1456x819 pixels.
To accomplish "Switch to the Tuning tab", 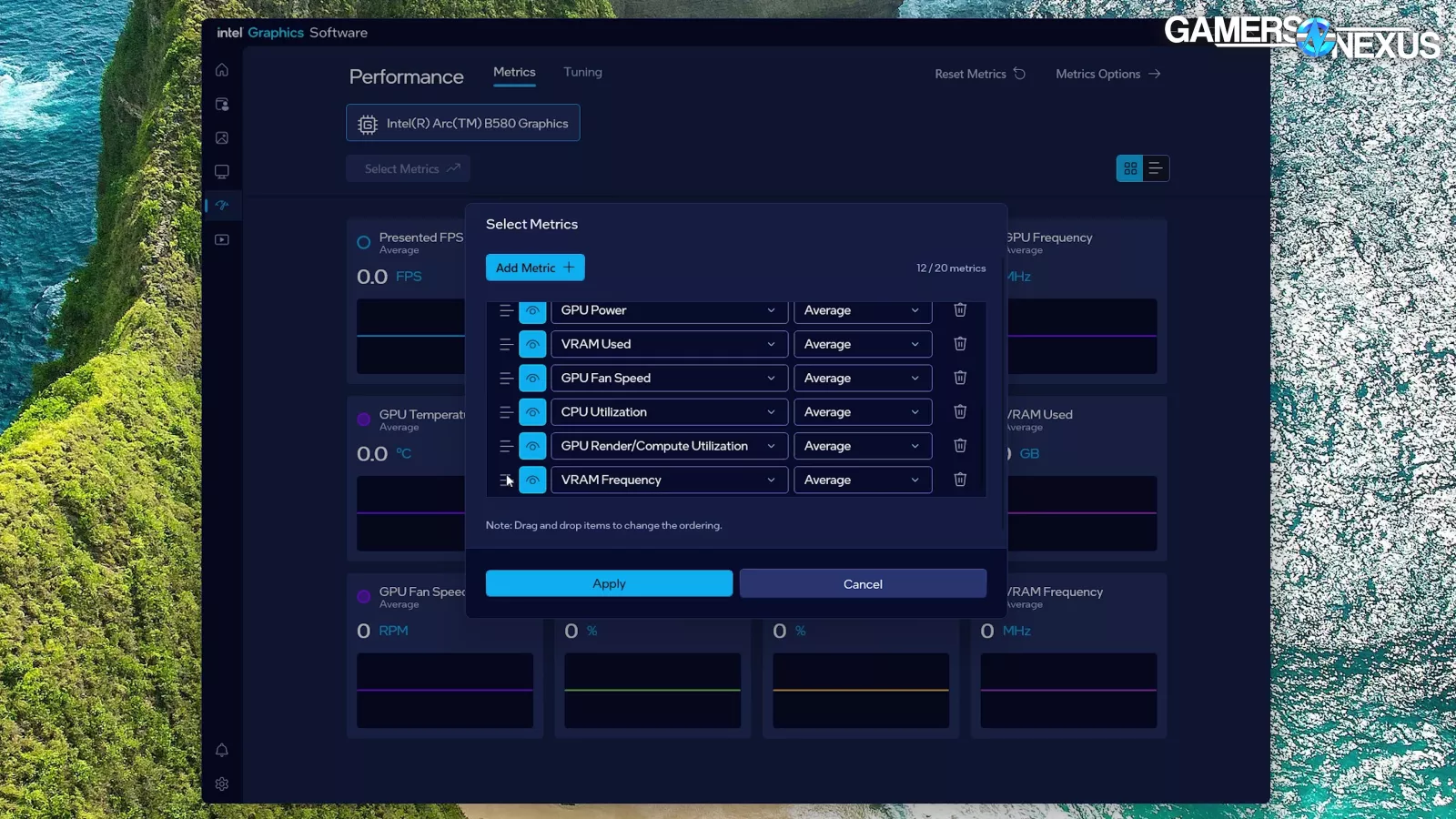I will (582, 72).
